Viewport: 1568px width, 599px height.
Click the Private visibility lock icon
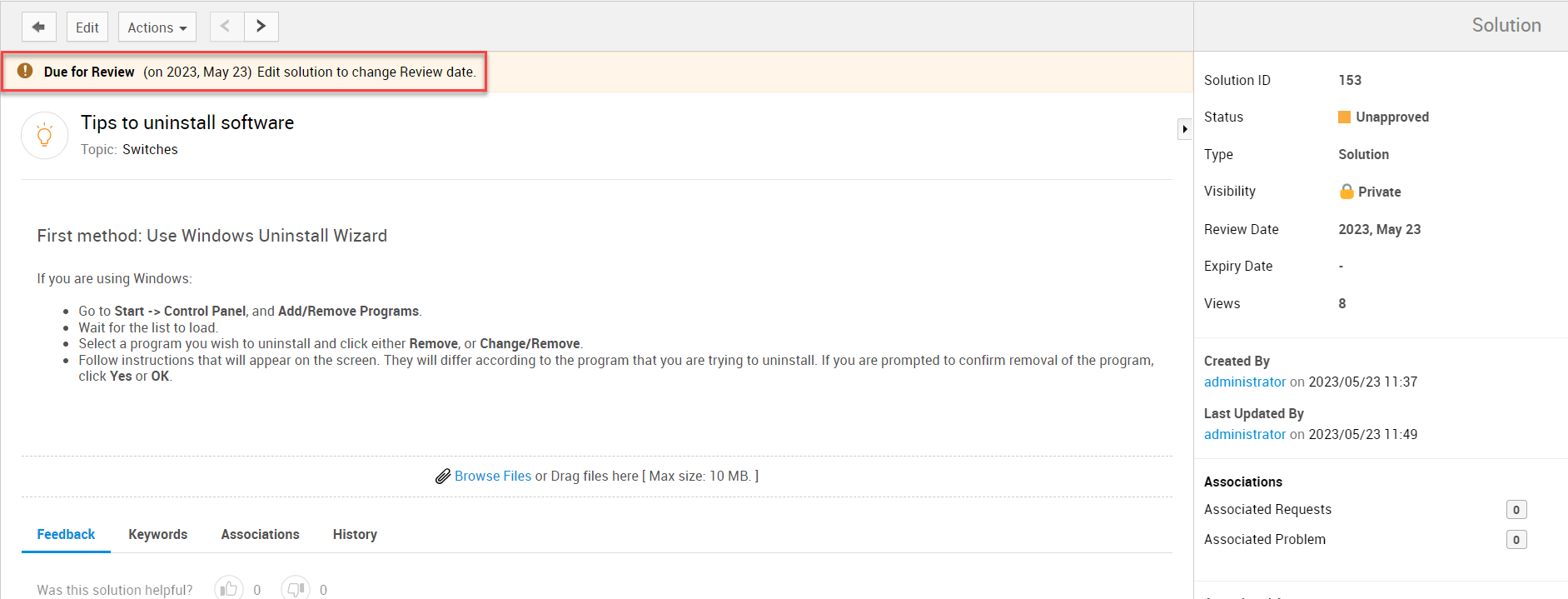(x=1346, y=192)
